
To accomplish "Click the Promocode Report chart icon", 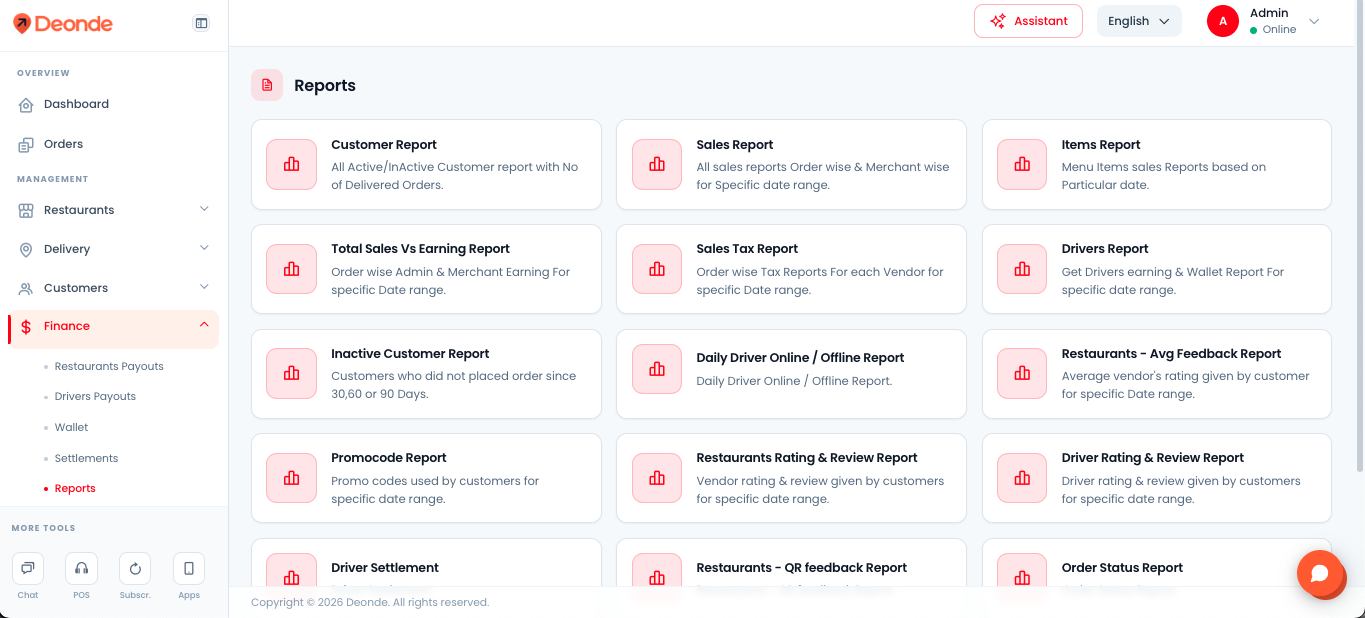I will [x=292, y=478].
